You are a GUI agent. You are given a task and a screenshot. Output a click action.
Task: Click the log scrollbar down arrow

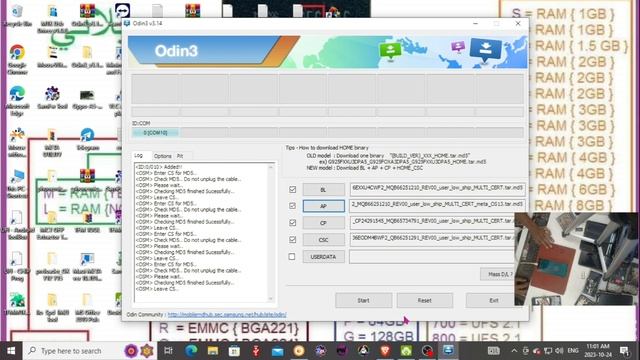[271, 299]
